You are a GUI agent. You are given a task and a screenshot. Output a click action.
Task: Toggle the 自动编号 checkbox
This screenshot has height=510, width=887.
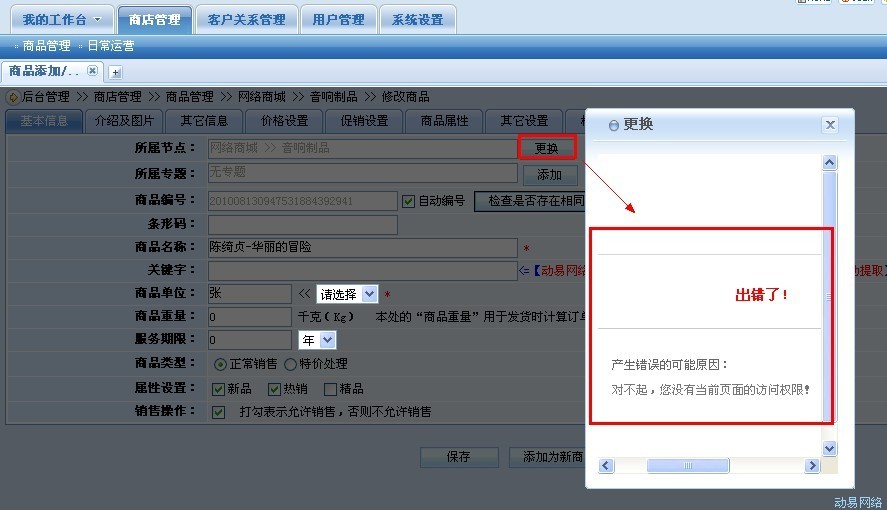coord(408,201)
